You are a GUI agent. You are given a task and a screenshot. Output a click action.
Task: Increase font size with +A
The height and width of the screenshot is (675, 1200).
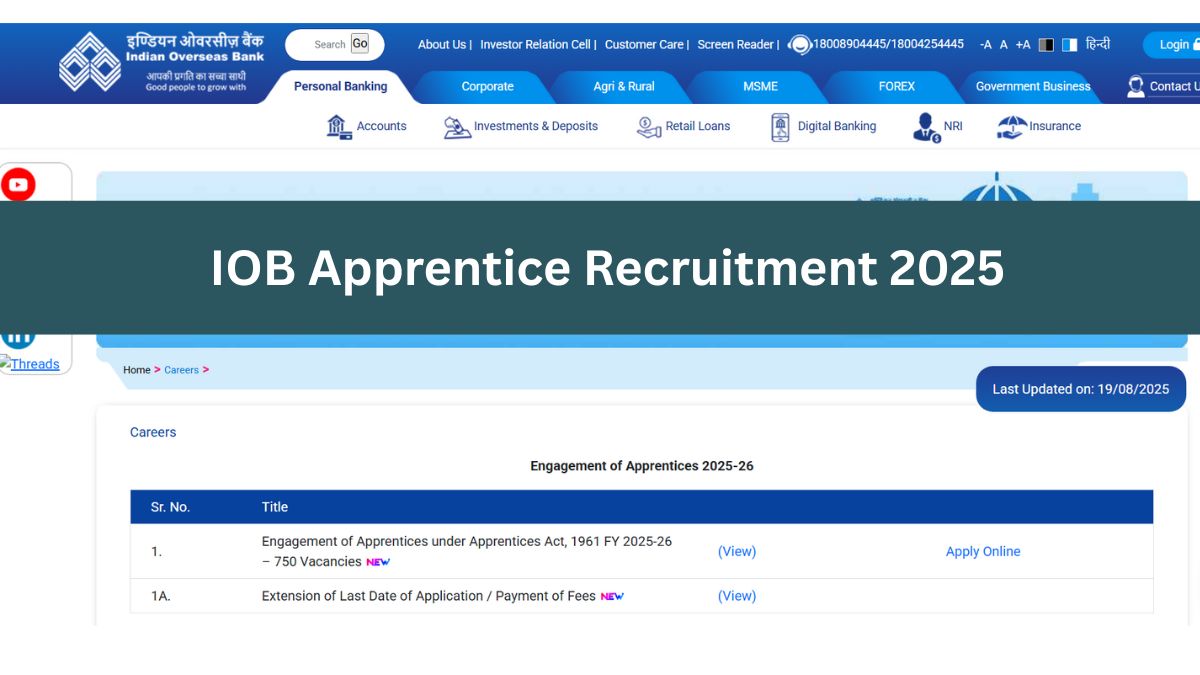(x=1022, y=45)
